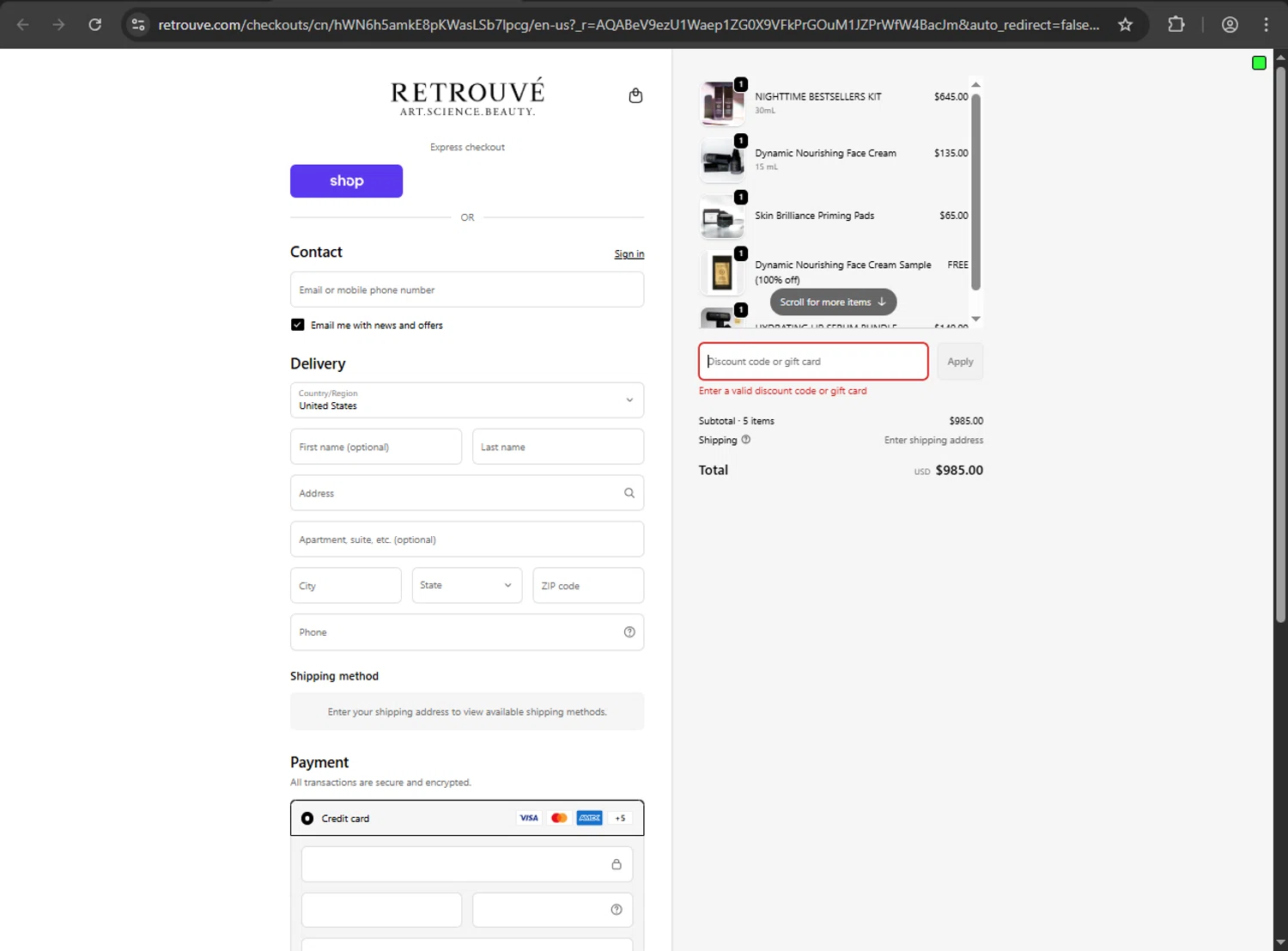
Task: Click Skin Brilliance Priming Pads thumbnail
Action: 722,216
